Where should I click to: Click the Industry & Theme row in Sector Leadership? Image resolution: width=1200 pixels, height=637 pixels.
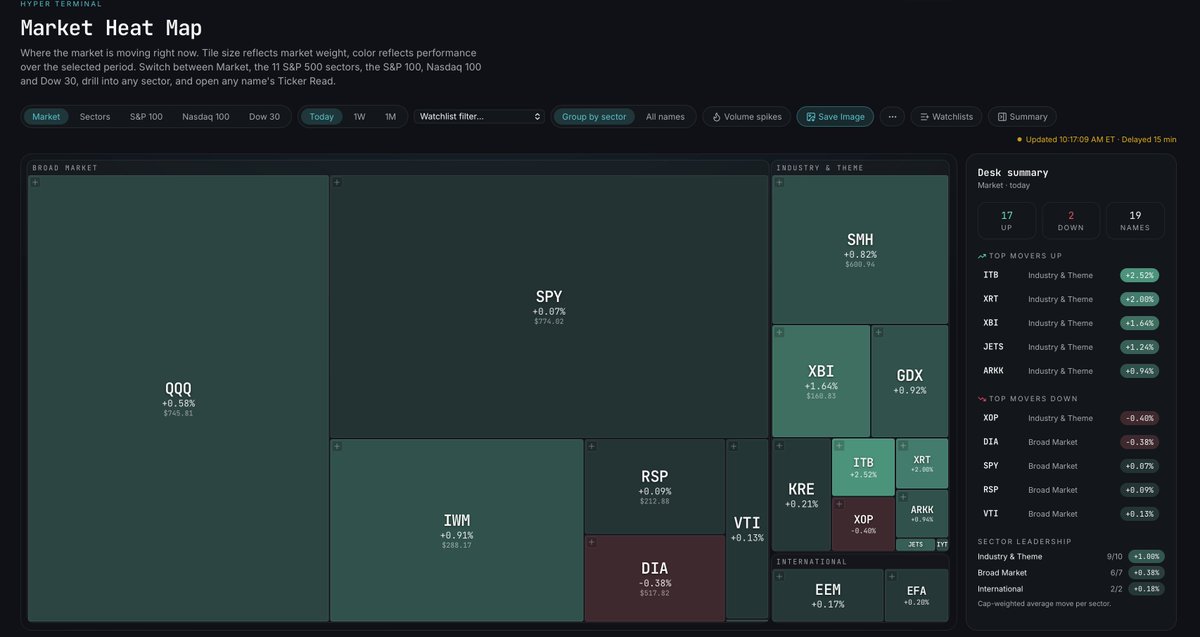coord(1071,557)
